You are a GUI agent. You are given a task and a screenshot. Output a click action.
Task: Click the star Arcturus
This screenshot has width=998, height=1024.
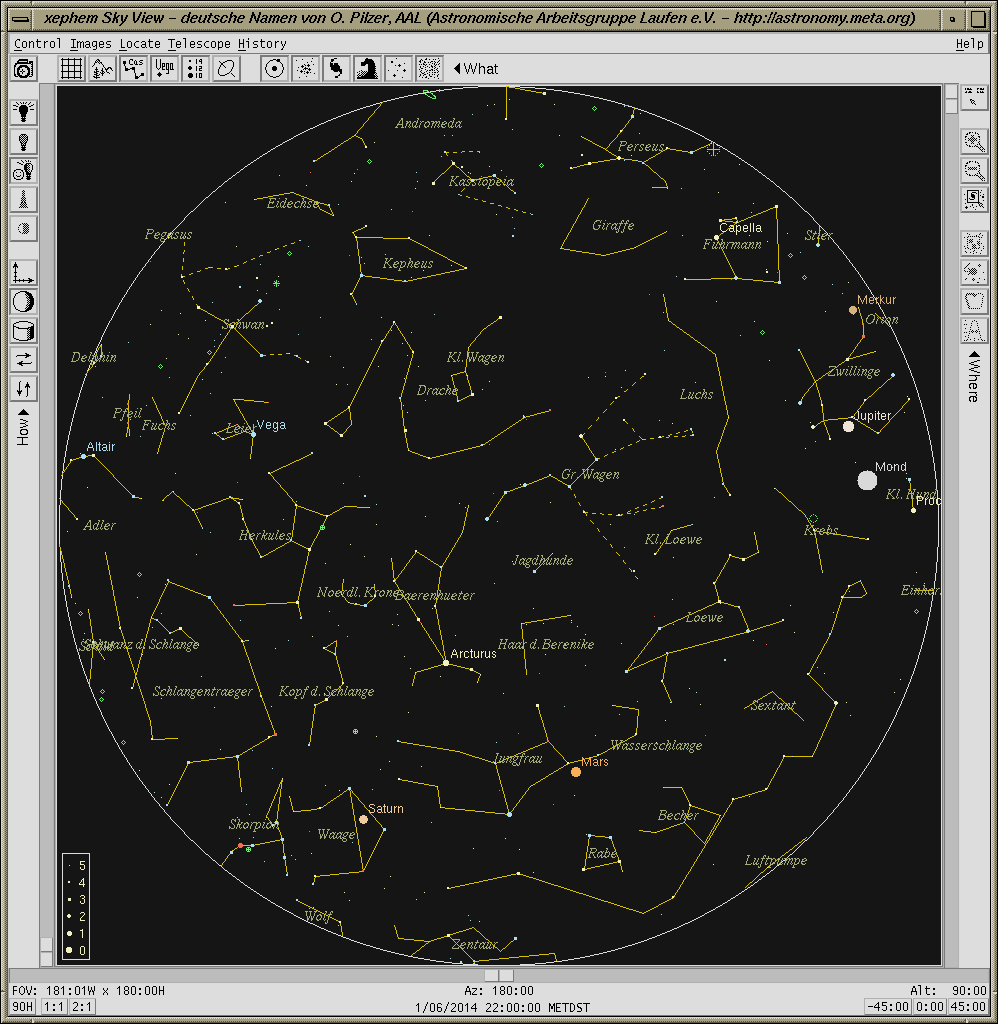(446, 663)
